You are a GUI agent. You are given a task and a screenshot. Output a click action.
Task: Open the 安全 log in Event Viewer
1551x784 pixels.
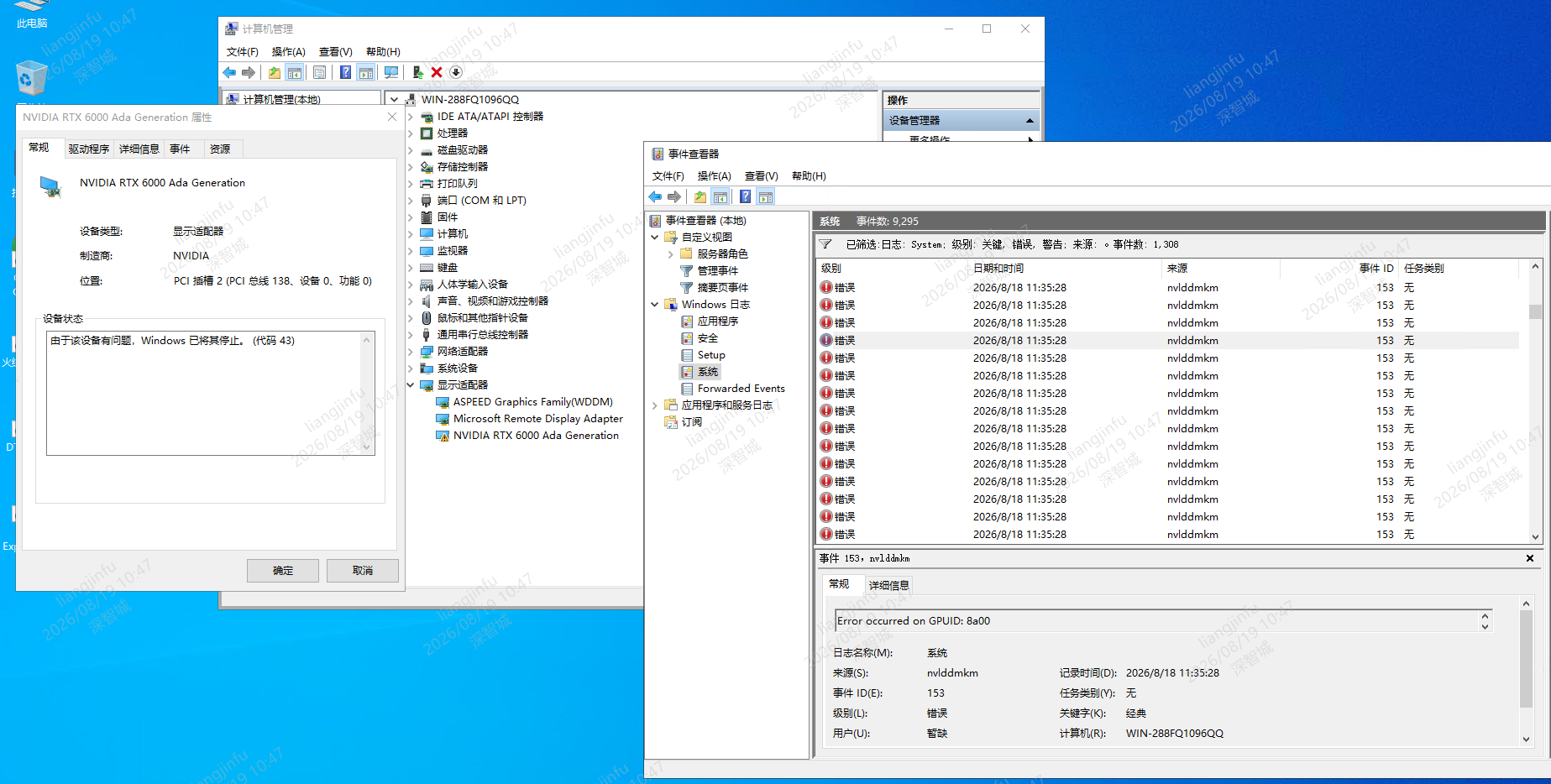pos(708,338)
